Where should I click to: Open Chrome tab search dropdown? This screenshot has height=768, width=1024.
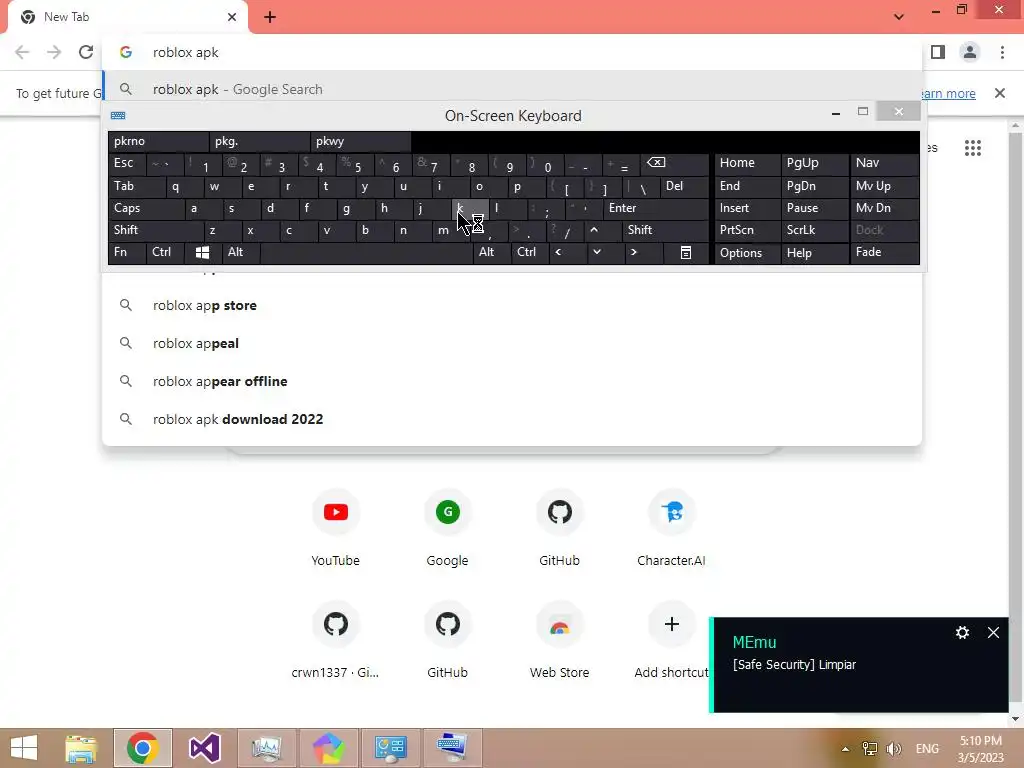(x=899, y=17)
